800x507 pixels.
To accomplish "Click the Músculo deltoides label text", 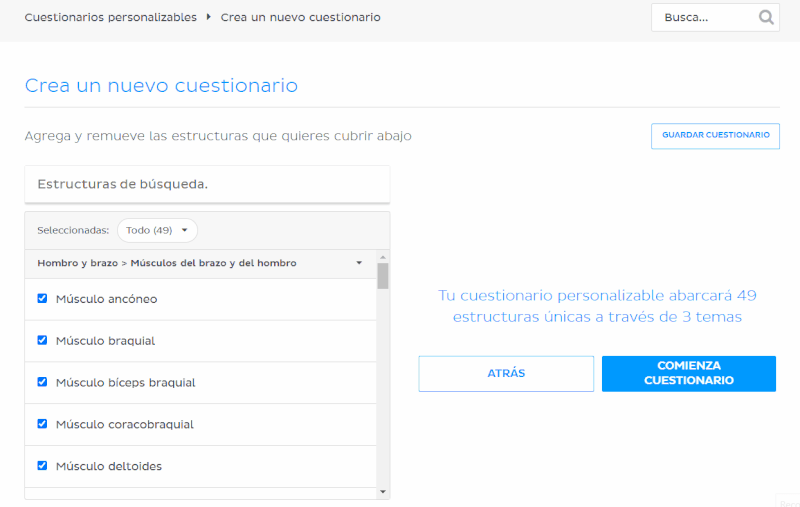I will pyautogui.click(x=109, y=466).
